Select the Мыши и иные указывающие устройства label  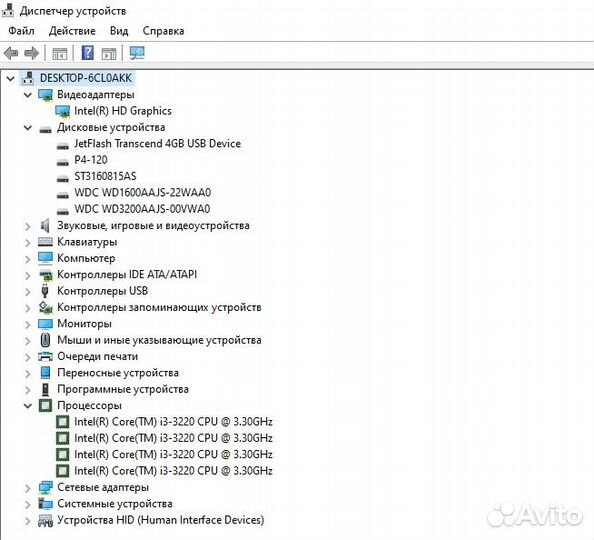159,340
